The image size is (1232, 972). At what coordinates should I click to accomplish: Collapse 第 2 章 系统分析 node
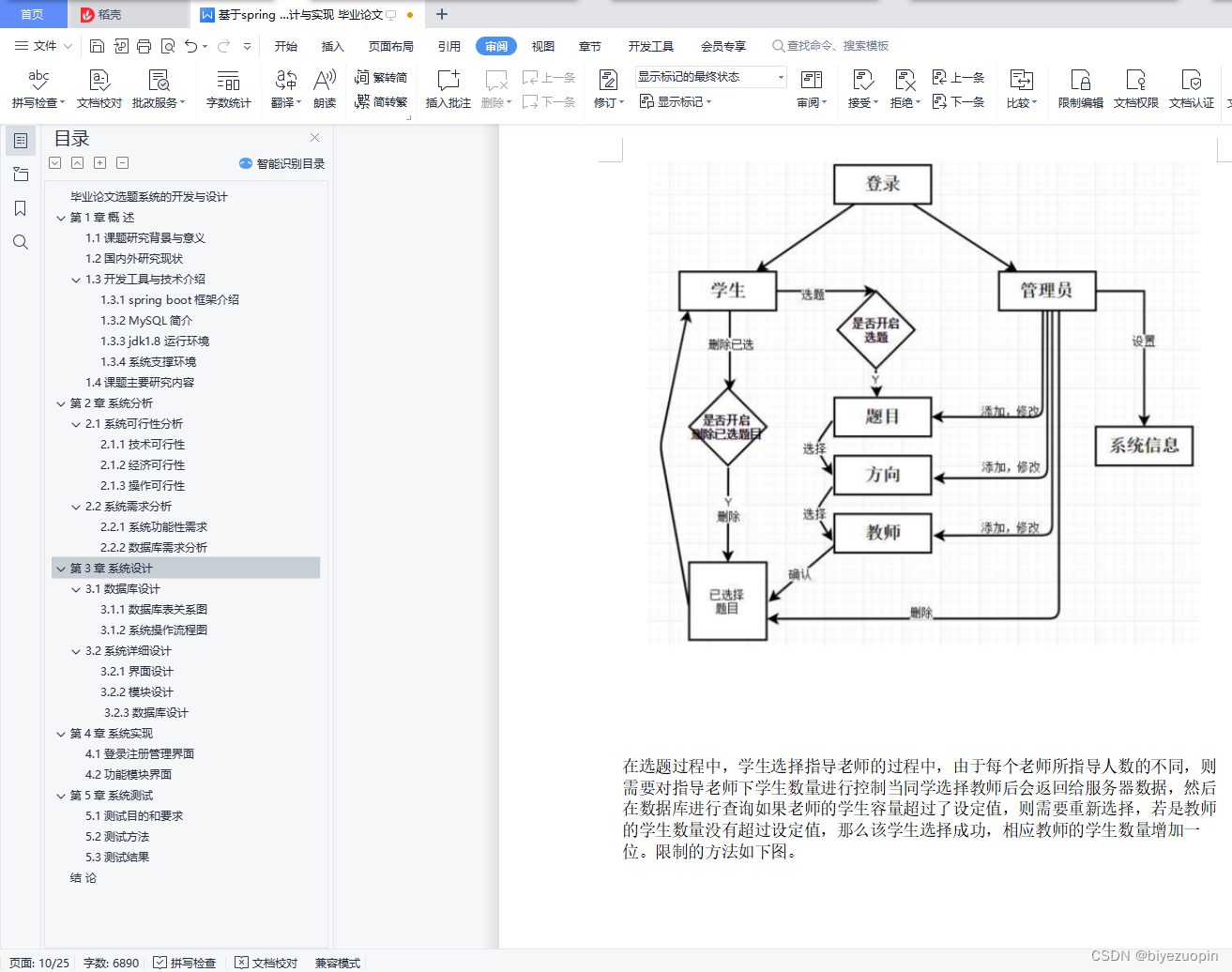tap(61, 403)
